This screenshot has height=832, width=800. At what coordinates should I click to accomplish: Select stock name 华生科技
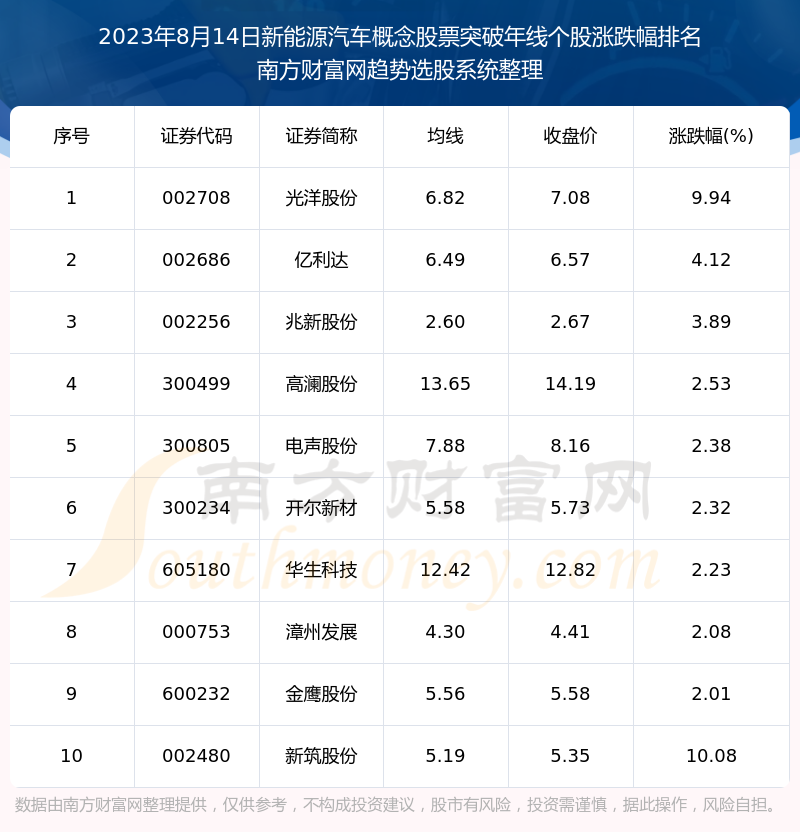coord(321,570)
